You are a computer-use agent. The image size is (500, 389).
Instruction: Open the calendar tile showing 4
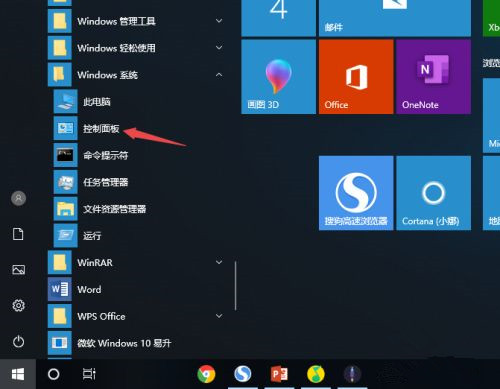278,18
